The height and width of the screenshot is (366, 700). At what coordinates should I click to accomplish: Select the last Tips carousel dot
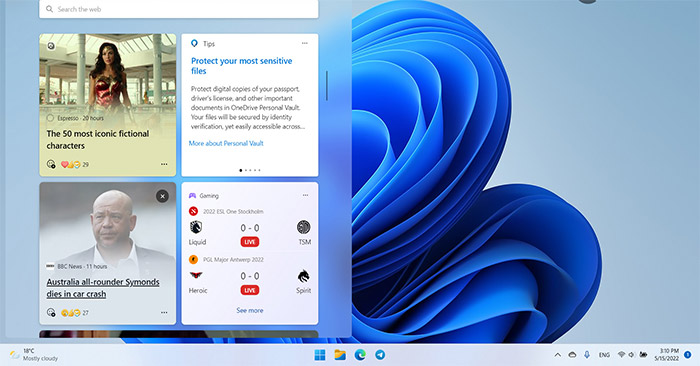pyautogui.click(x=259, y=170)
